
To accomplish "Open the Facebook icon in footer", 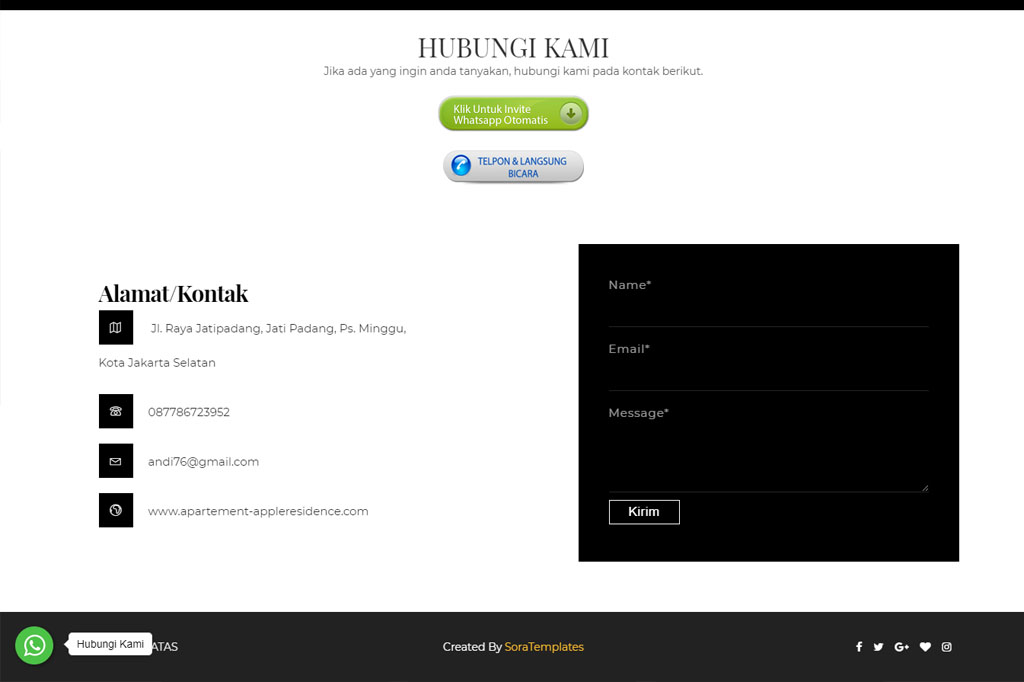I will [859, 647].
